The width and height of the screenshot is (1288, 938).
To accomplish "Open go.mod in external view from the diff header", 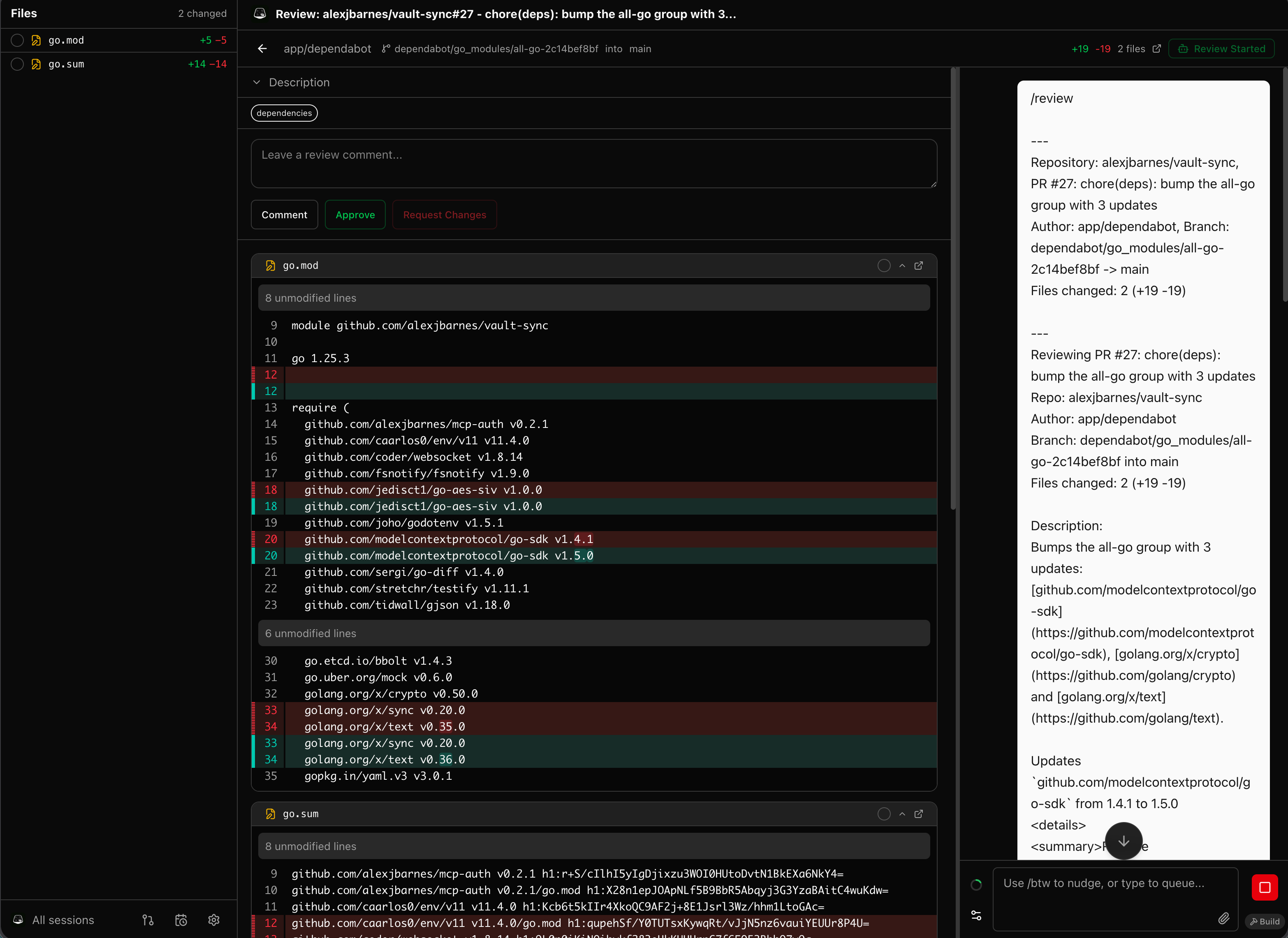I will (x=918, y=265).
